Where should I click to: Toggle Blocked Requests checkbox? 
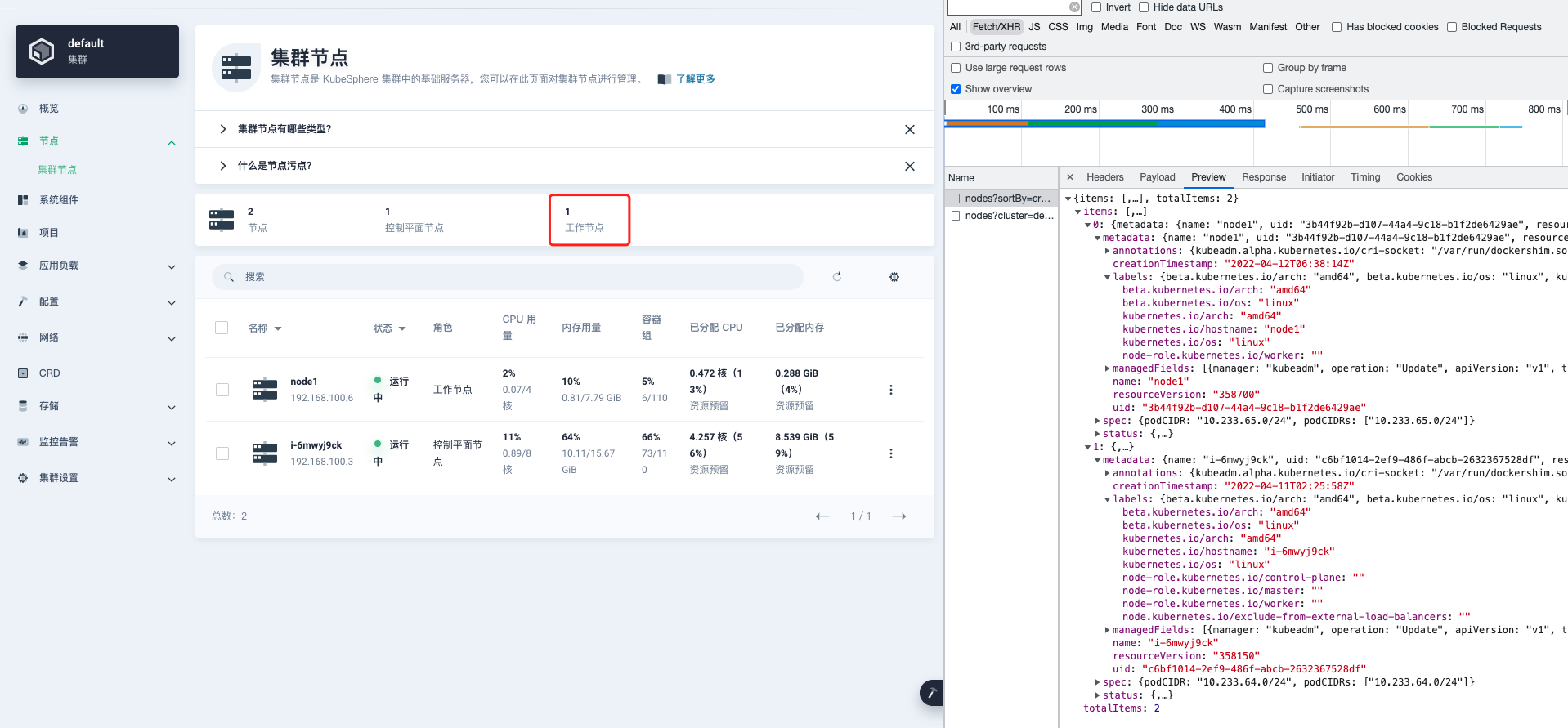coord(1452,27)
